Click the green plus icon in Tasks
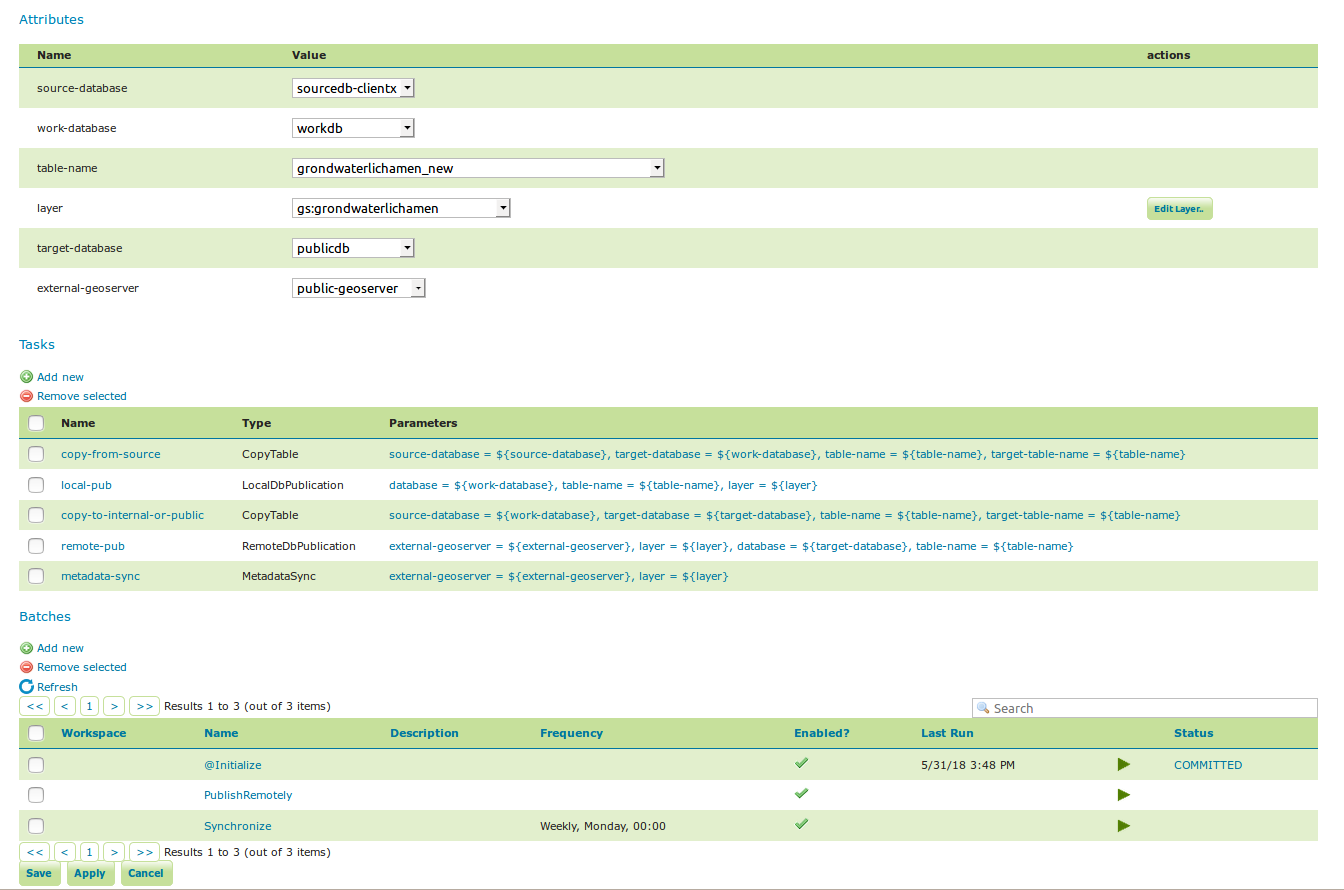Screen dimensions: 1344x890 click(26, 377)
